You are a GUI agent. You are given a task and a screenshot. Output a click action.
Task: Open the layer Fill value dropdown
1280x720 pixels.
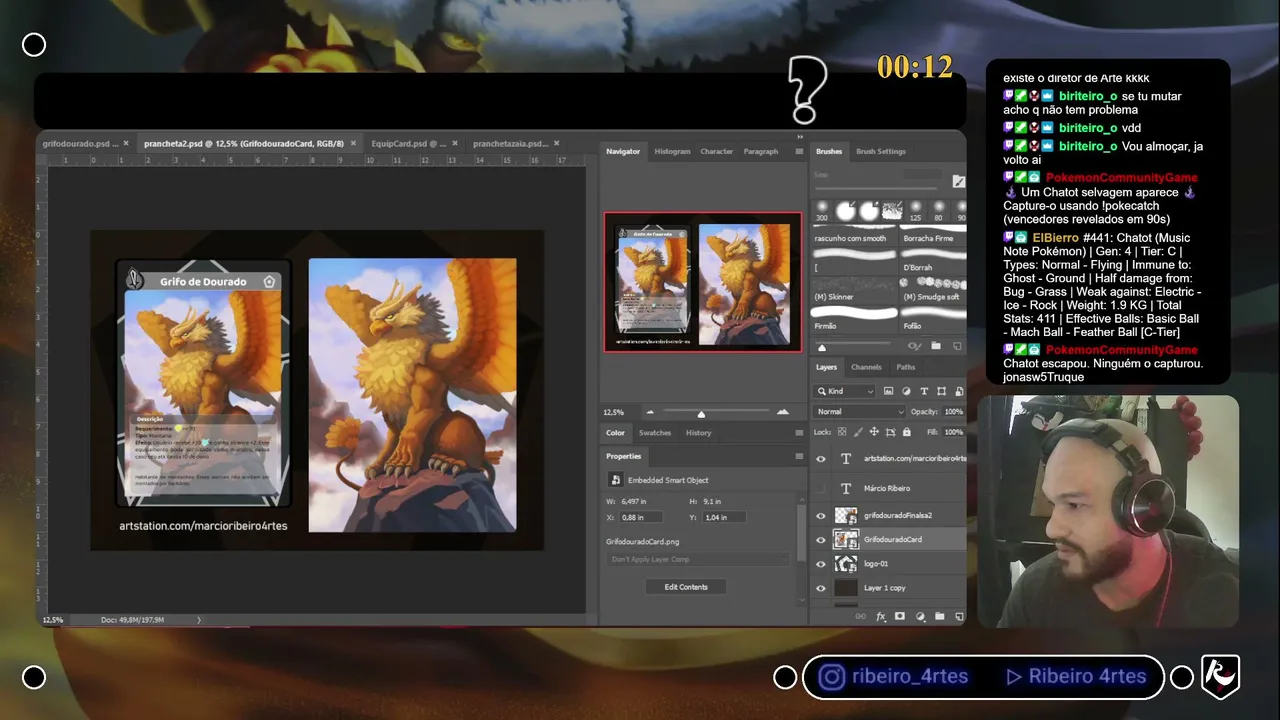click(x=953, y=432)
